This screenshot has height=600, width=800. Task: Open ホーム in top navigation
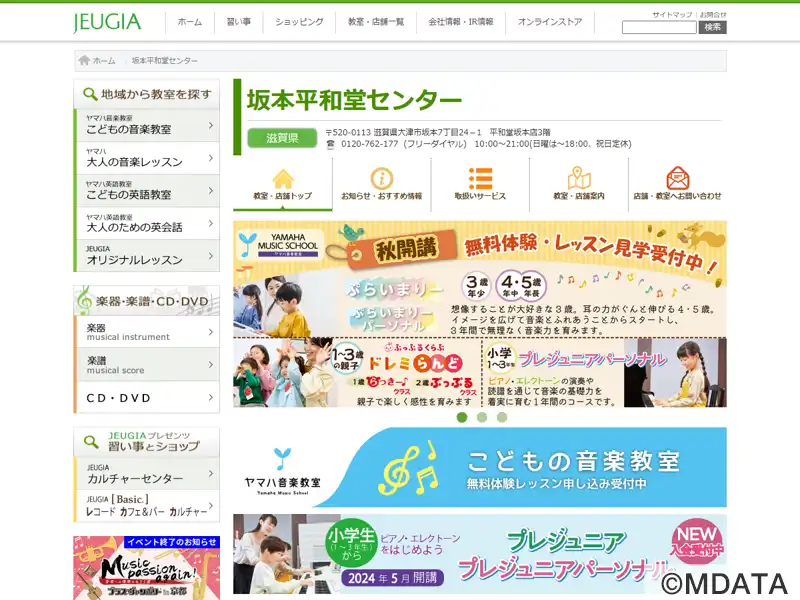click(190, 22)
